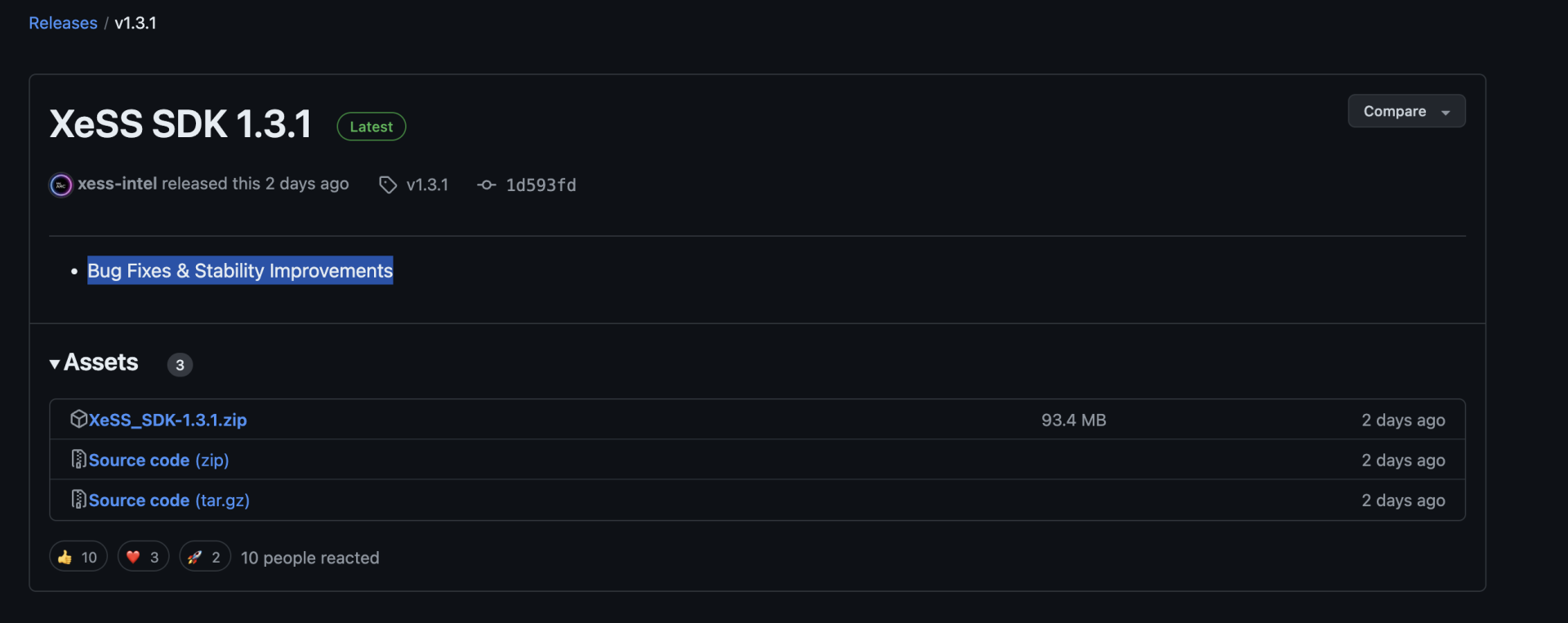Open commit 1d593fd
The image size is (1568, 623).
click(x=541, y=185)
